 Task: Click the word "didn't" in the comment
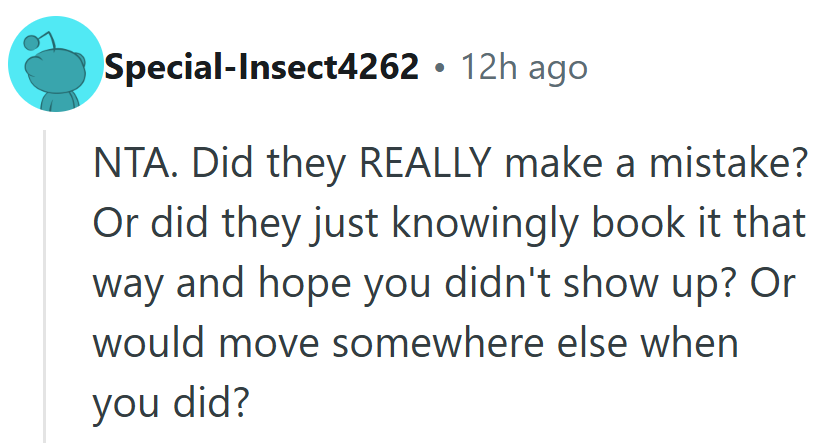click(x=487, y=285)
